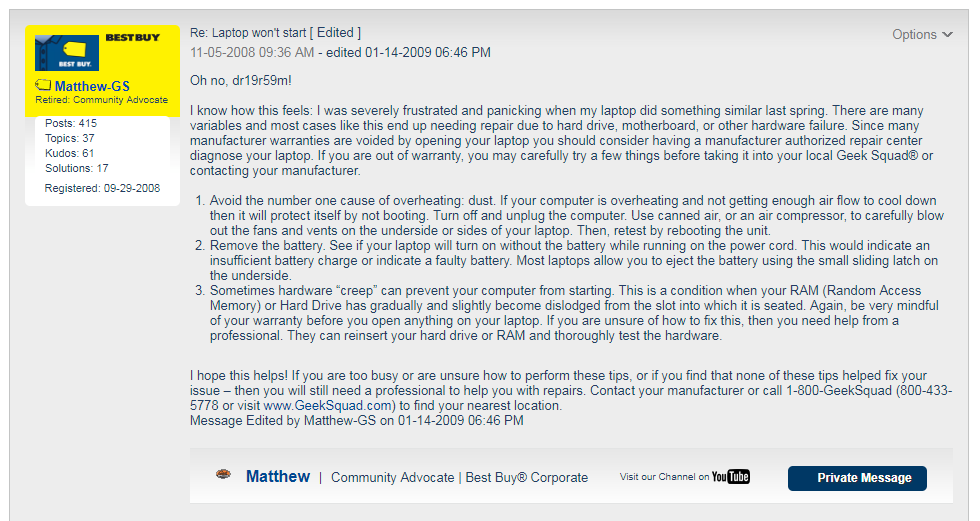This screenshot has height=521, width=980.
Task: Click the 'Registered: 09-29-2008' line
Action: point(102,188)
